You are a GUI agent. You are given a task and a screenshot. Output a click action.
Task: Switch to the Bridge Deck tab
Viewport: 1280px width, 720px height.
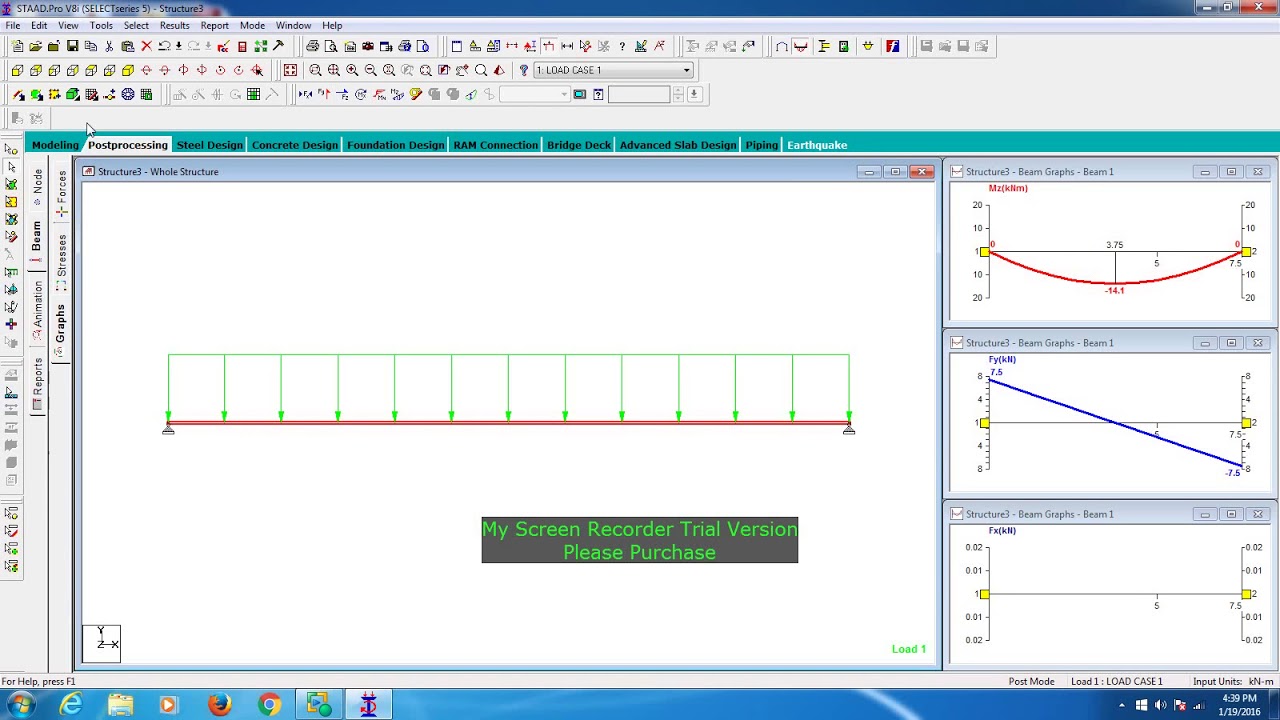[x=579, y=145]
